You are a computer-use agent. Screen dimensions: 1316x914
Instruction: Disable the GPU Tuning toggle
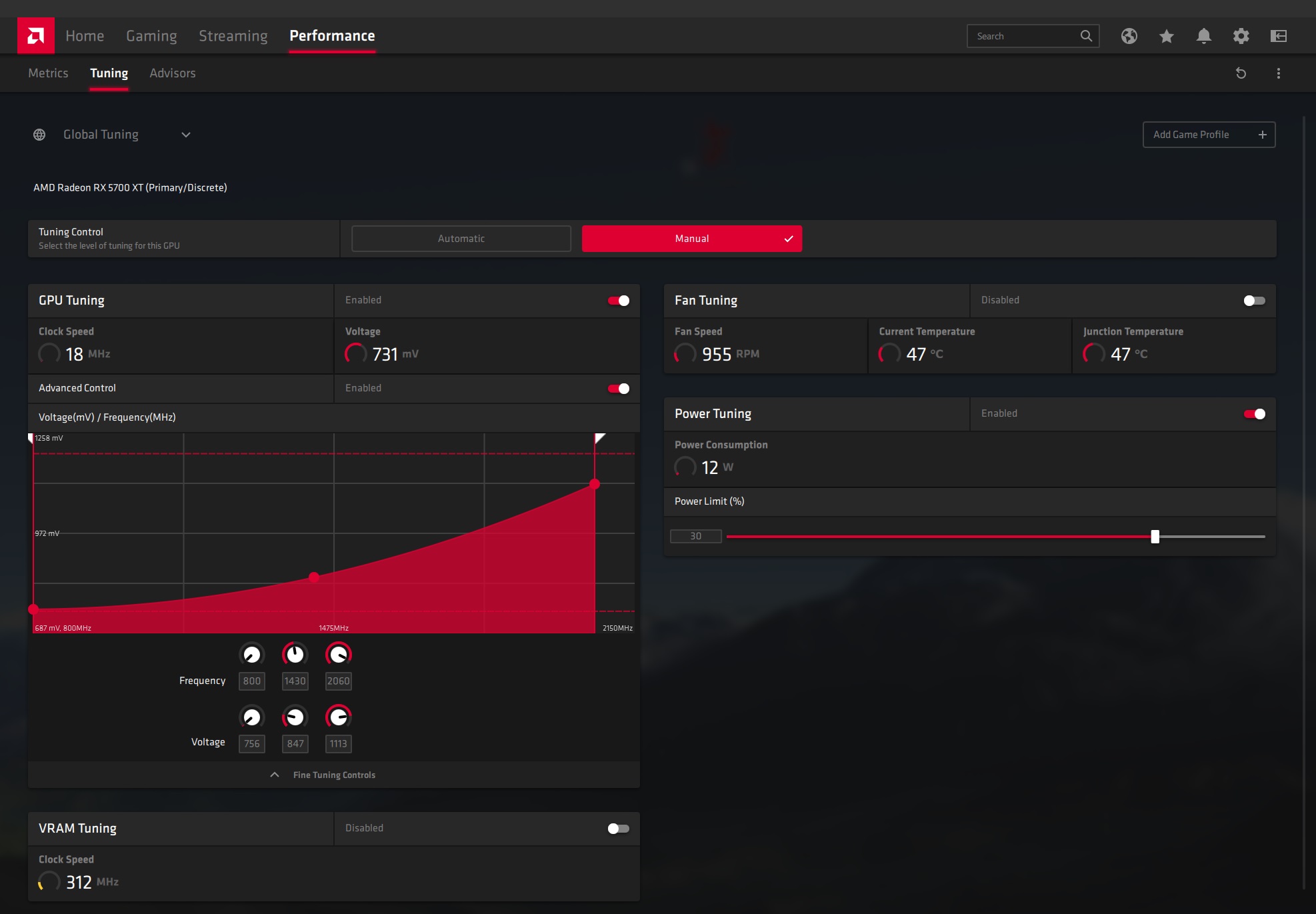tap(618, 301)
